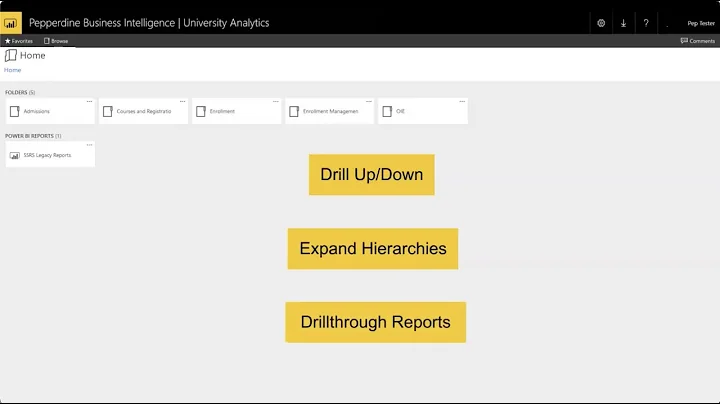The image size is (720, 404).
Task: Open the Admissions folder
Action: coord(50,111)
